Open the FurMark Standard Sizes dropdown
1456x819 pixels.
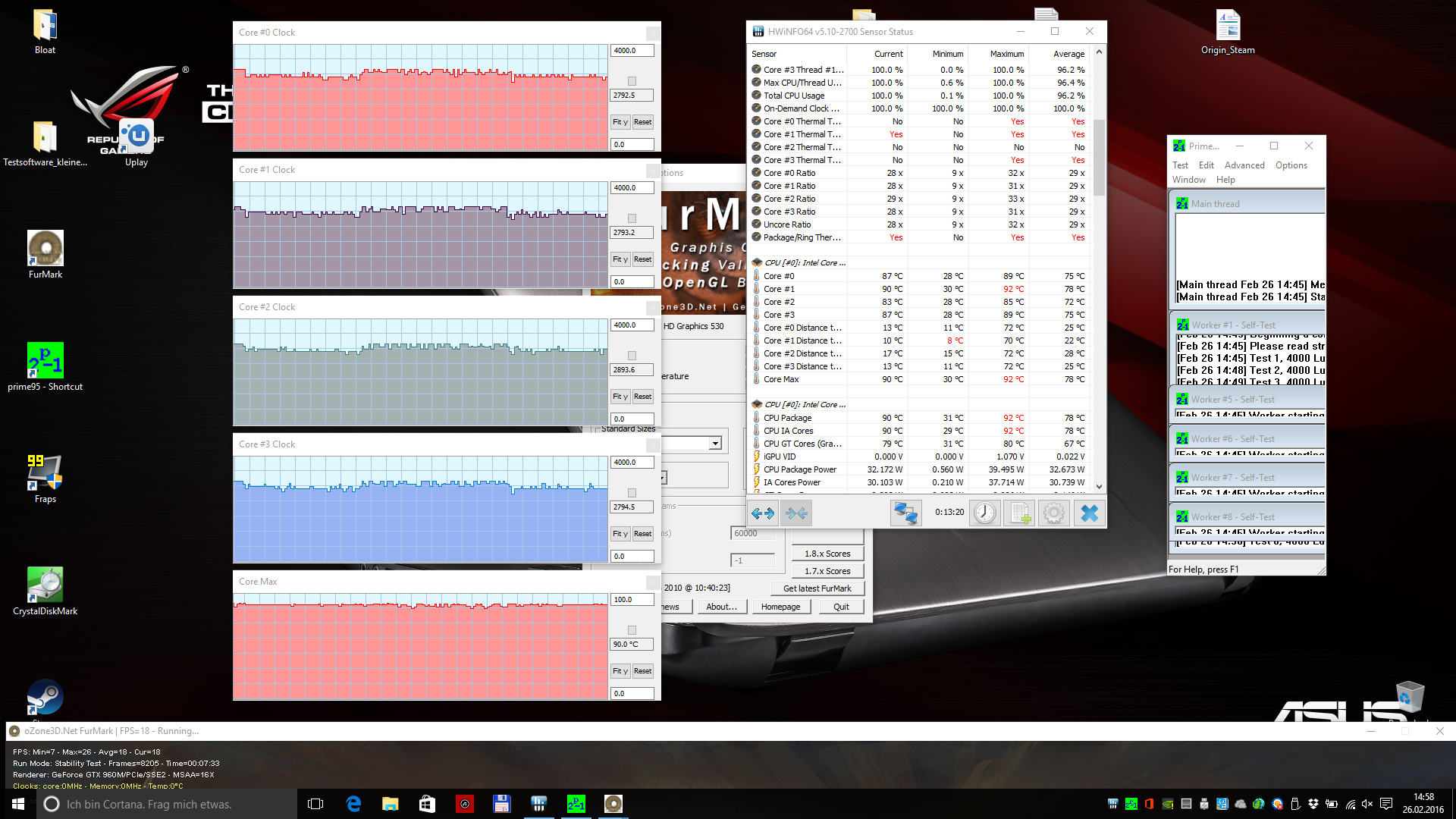tap(714, 444)
